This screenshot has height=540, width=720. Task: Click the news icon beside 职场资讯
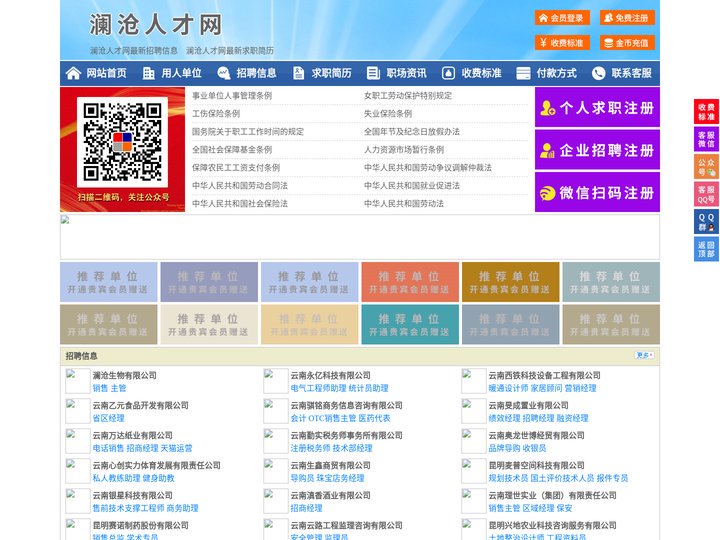[x=373, y=73]
